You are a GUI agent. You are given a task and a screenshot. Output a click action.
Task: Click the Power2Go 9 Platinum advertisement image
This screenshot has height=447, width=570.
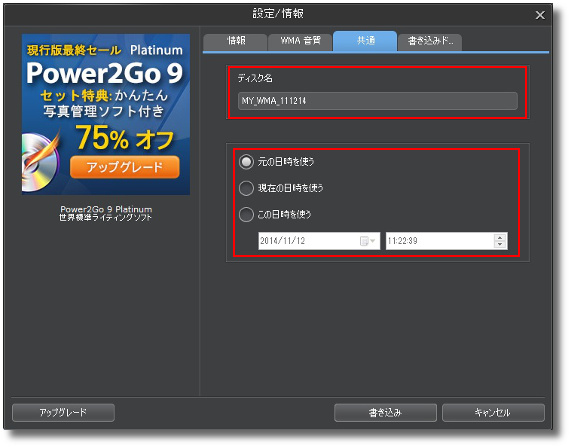pos(106,114)
